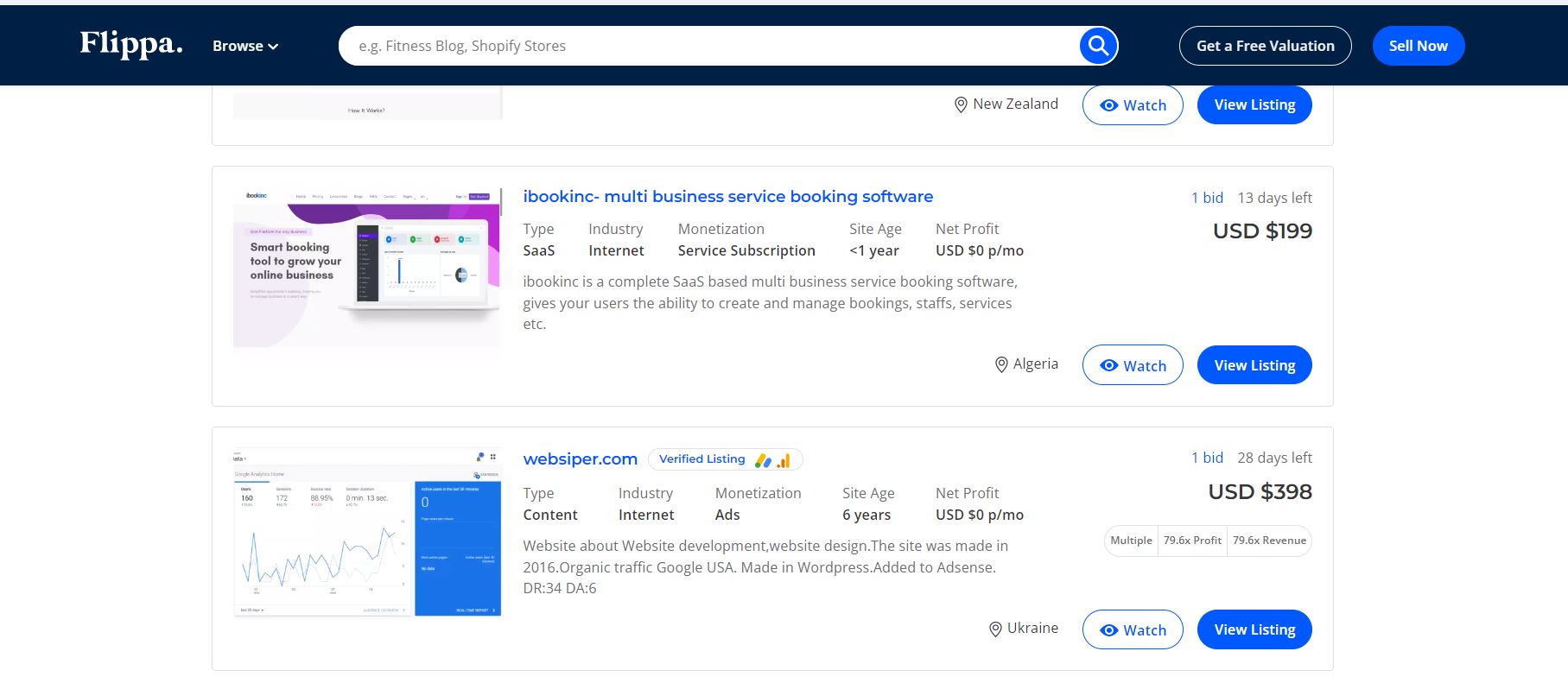Click the 28 days left text

click(x=1274, y=458)
